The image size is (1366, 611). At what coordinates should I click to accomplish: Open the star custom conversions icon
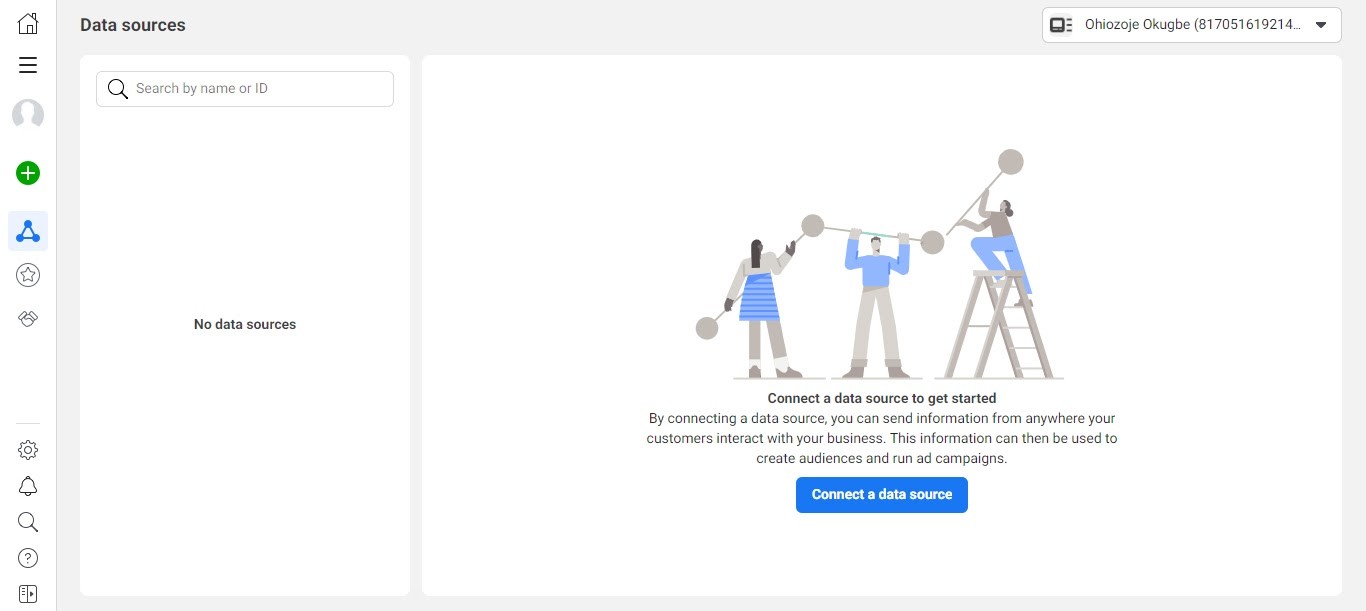point(28,274)
